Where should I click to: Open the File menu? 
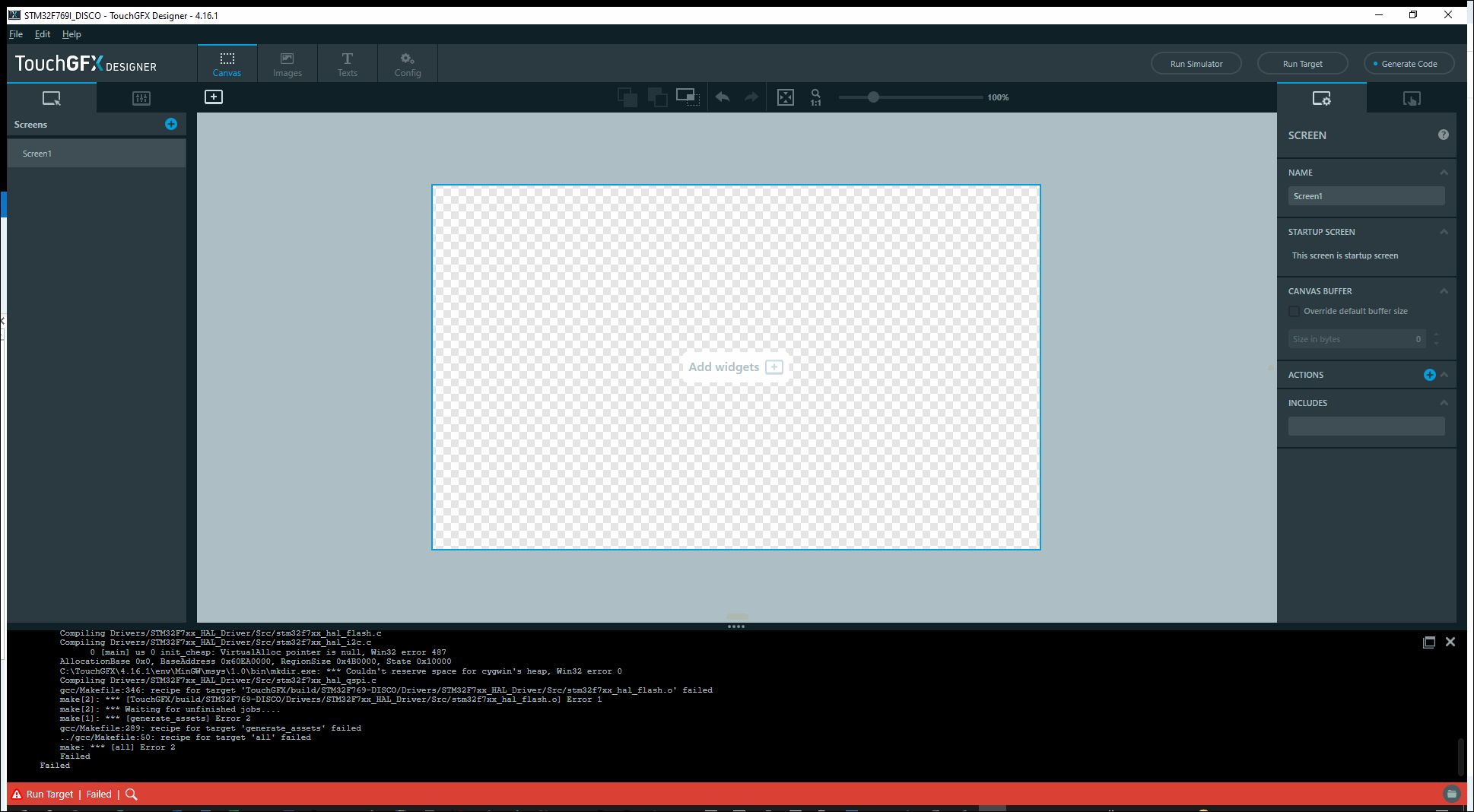pos(16,34)
